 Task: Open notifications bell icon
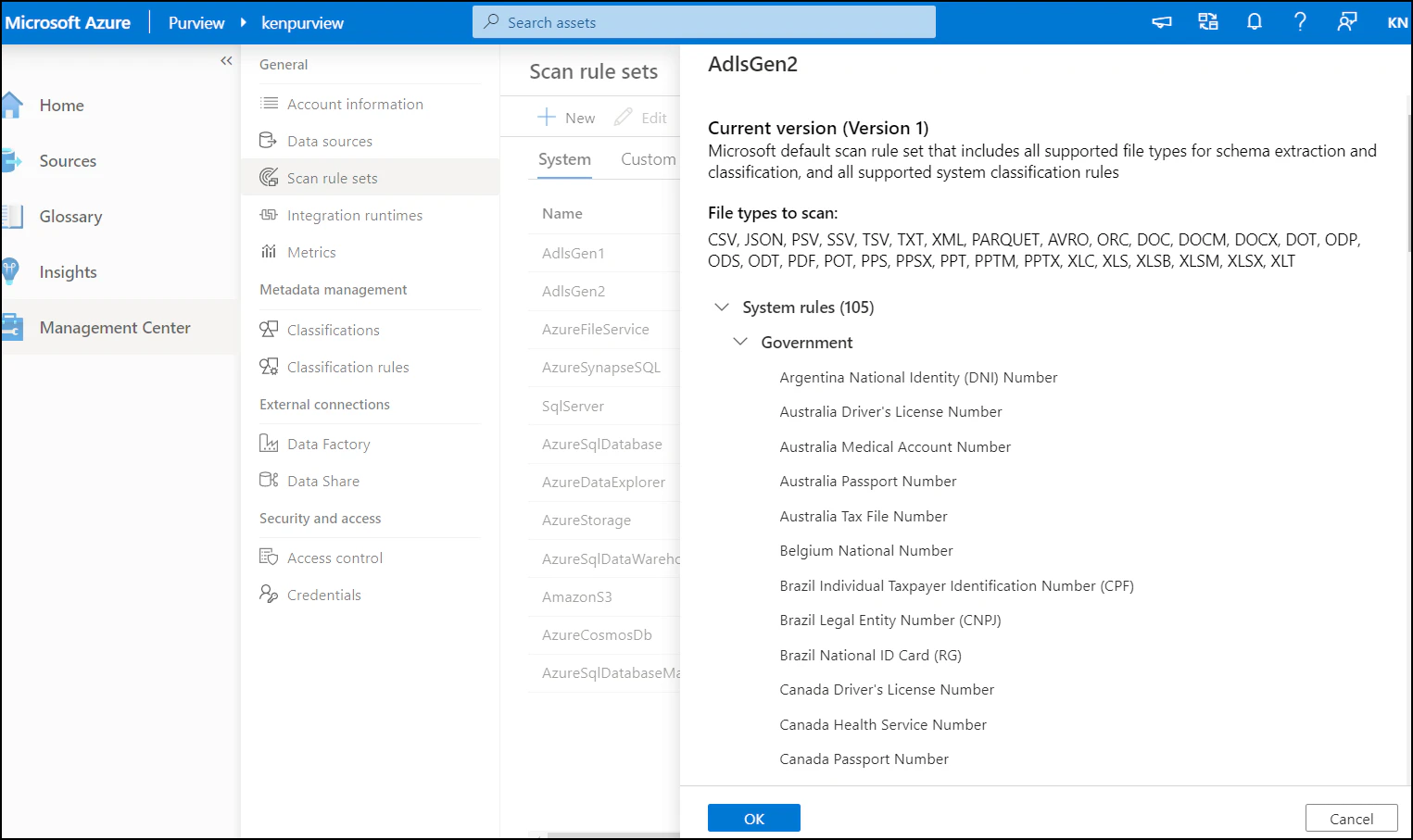coord(1255,22)
